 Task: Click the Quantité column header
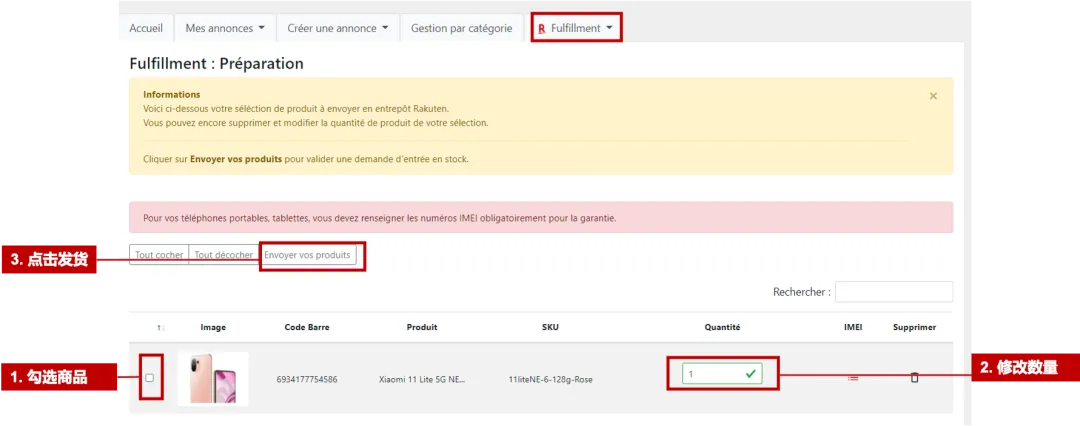[x=722, y=327]
